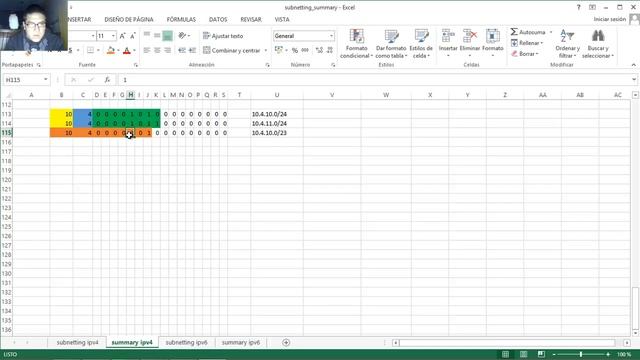Image resolution: width=640 pixels, height=360 pixels.
Task: Click the Name Box showing H115
Action: (23, 80)
